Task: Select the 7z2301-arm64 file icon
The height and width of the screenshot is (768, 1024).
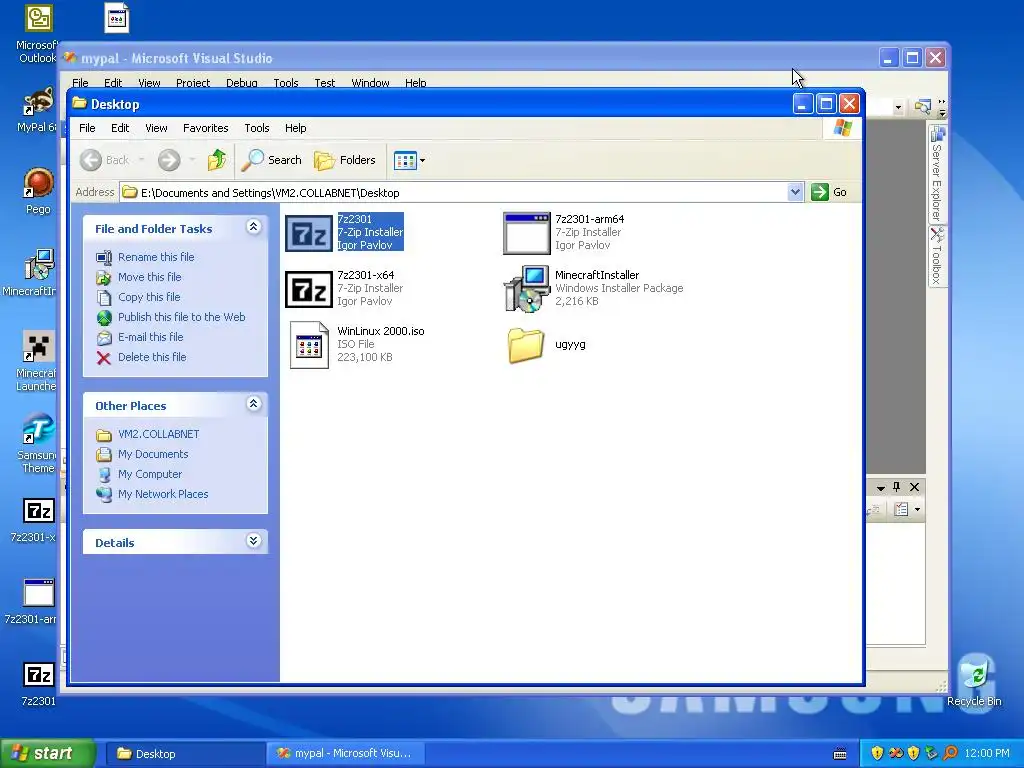Action: click(526, 233)
